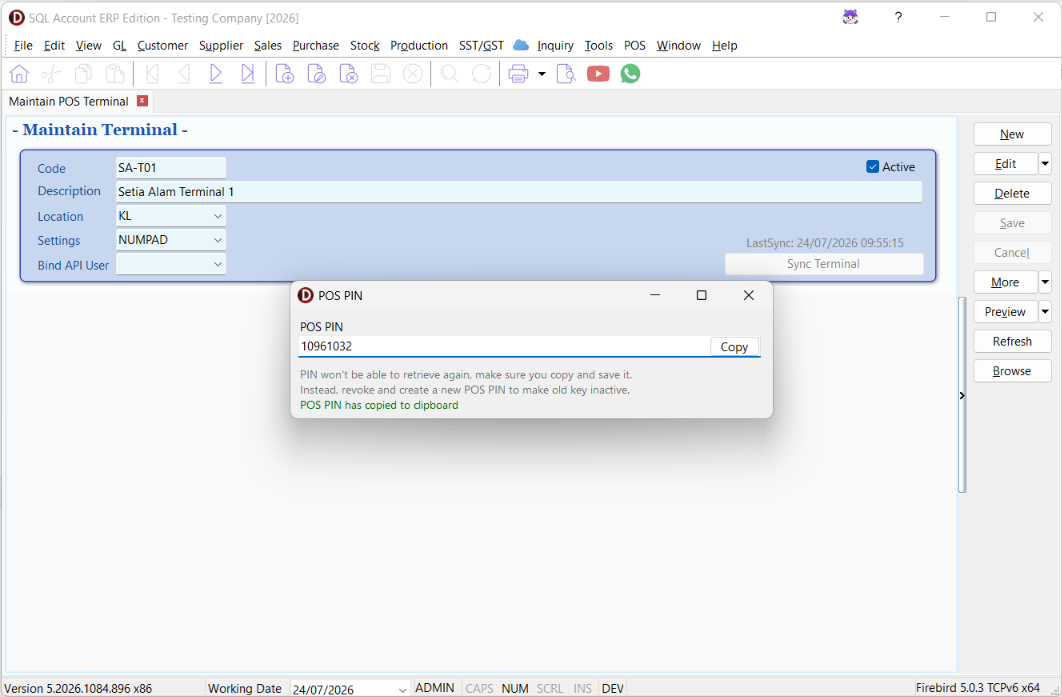
Task: Click 'POS PIN has copied to clipboard' message
Action: pos(379,405)
